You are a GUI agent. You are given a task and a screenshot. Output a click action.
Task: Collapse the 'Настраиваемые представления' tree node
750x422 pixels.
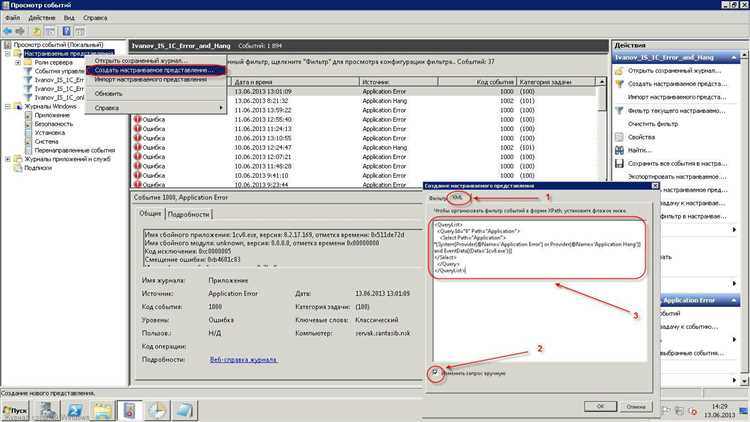(x=8, y=54)
